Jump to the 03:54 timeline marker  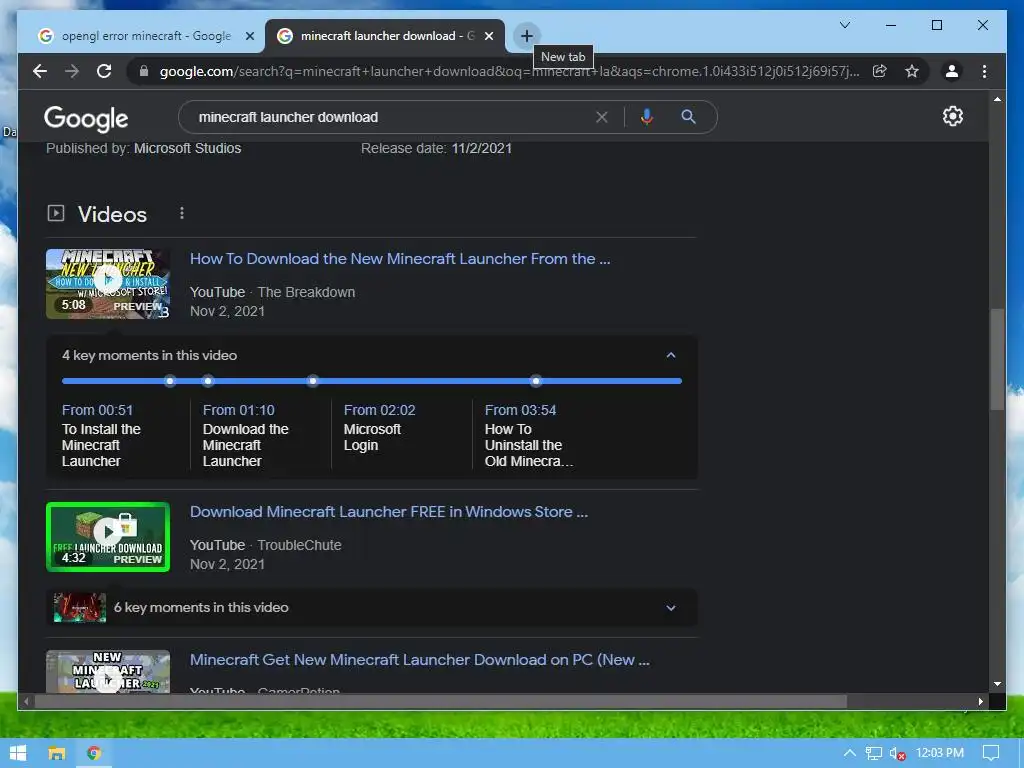pyautogui.click(x=536, y=381)
